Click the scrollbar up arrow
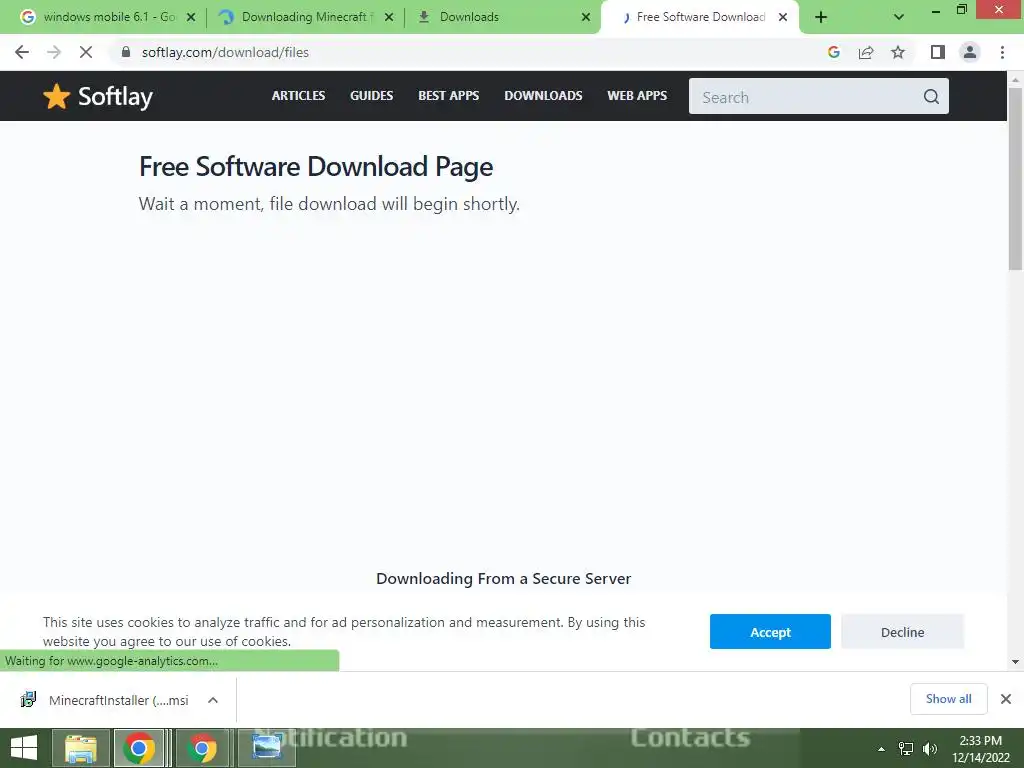Image resolution: width=1024 pixels, height=768 pixels. pyautogui.click(x=1015, y=80)
